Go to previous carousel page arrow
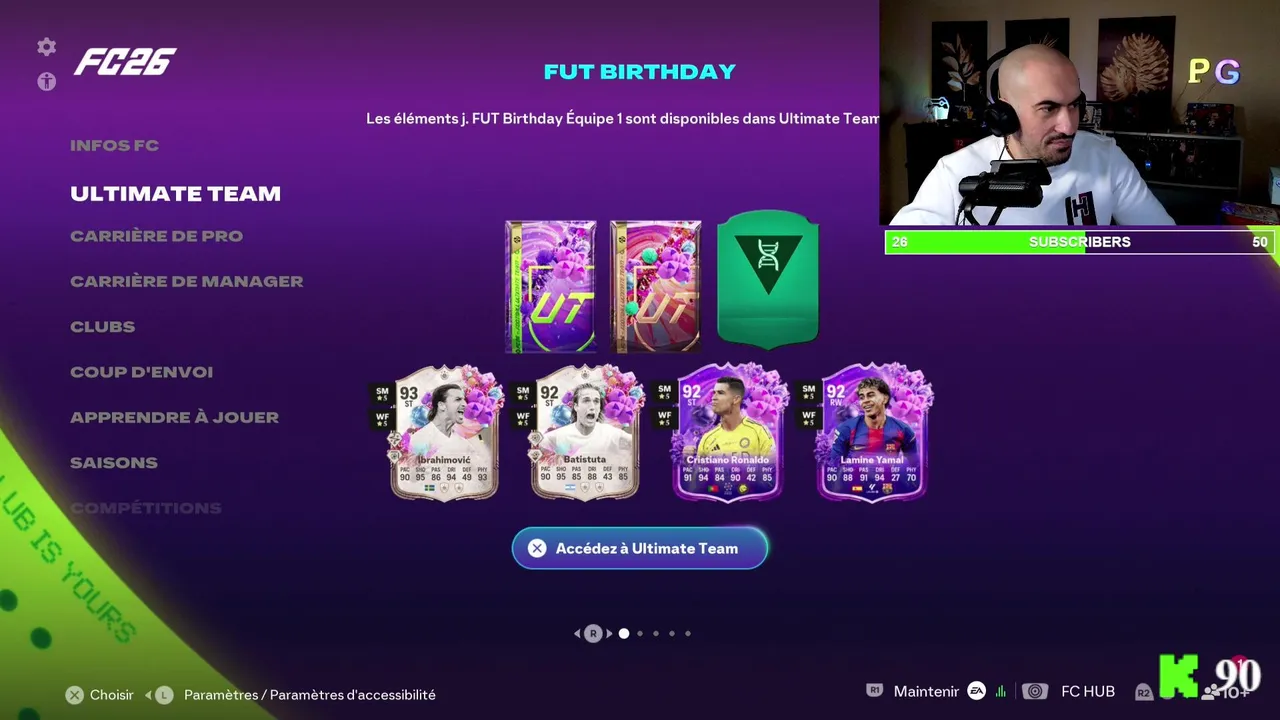This screenshot has height=720, width=1280. coord(577,633)
